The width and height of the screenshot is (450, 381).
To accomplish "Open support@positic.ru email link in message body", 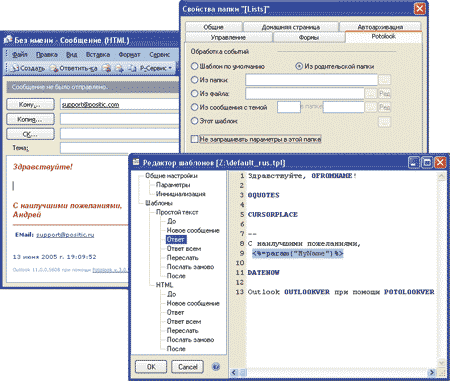I will point(65,235).
